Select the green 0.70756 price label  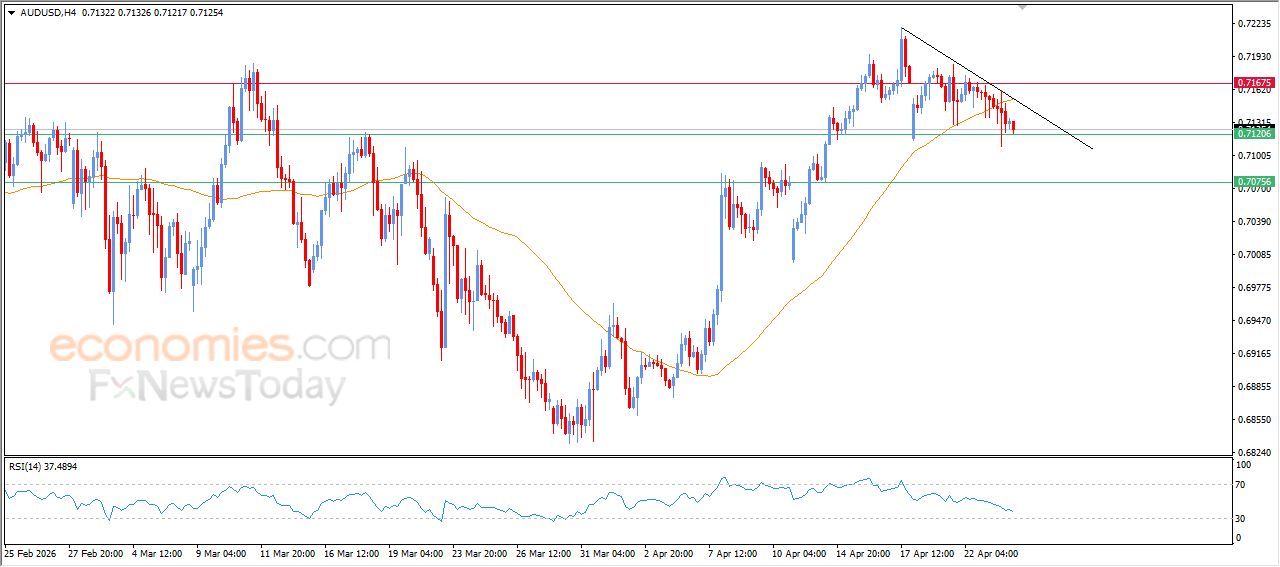[1253, 182]
